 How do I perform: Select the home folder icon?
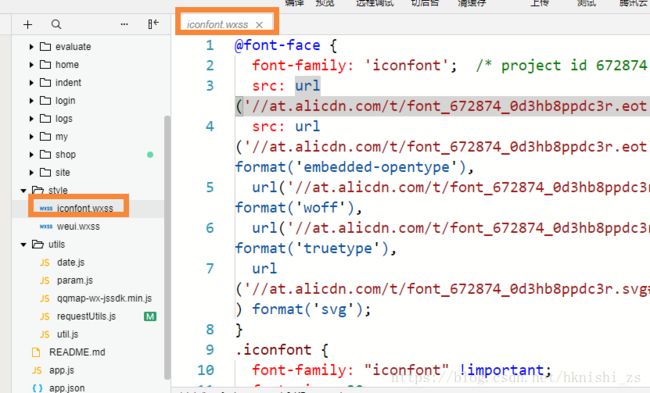pos(45,64)
